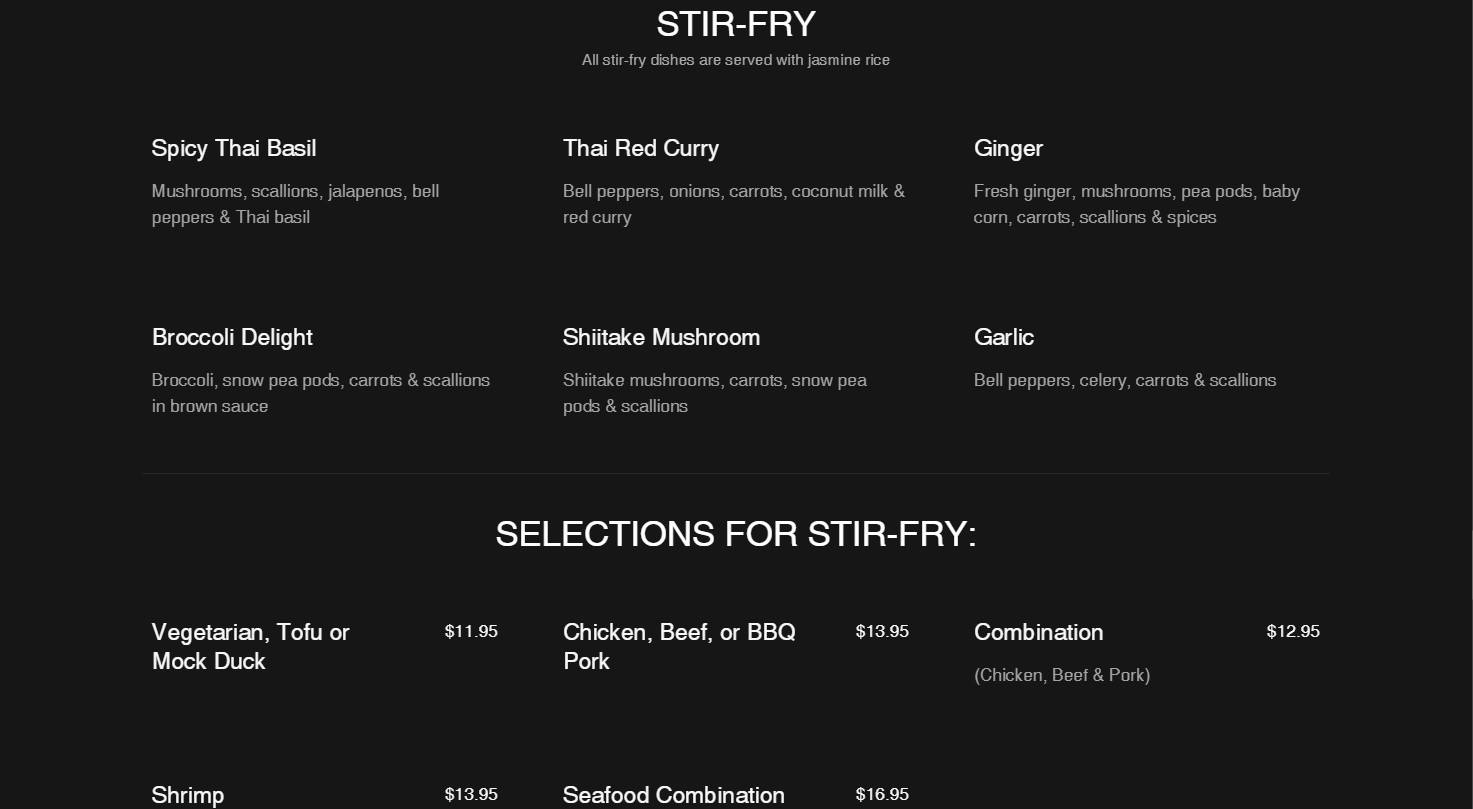Select the Broccoli Delight dish name
Screen dimensions: 1473x809
(x=232, y=337)
